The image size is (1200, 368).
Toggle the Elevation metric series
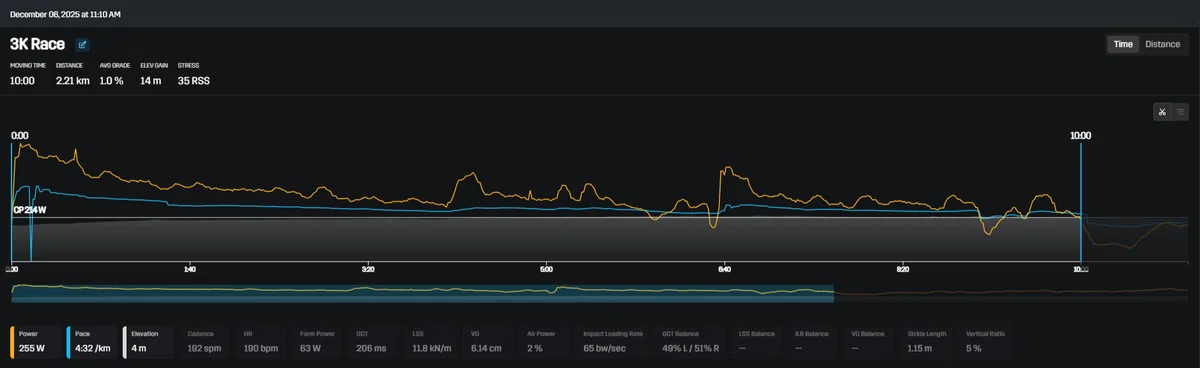click(149, 342)
